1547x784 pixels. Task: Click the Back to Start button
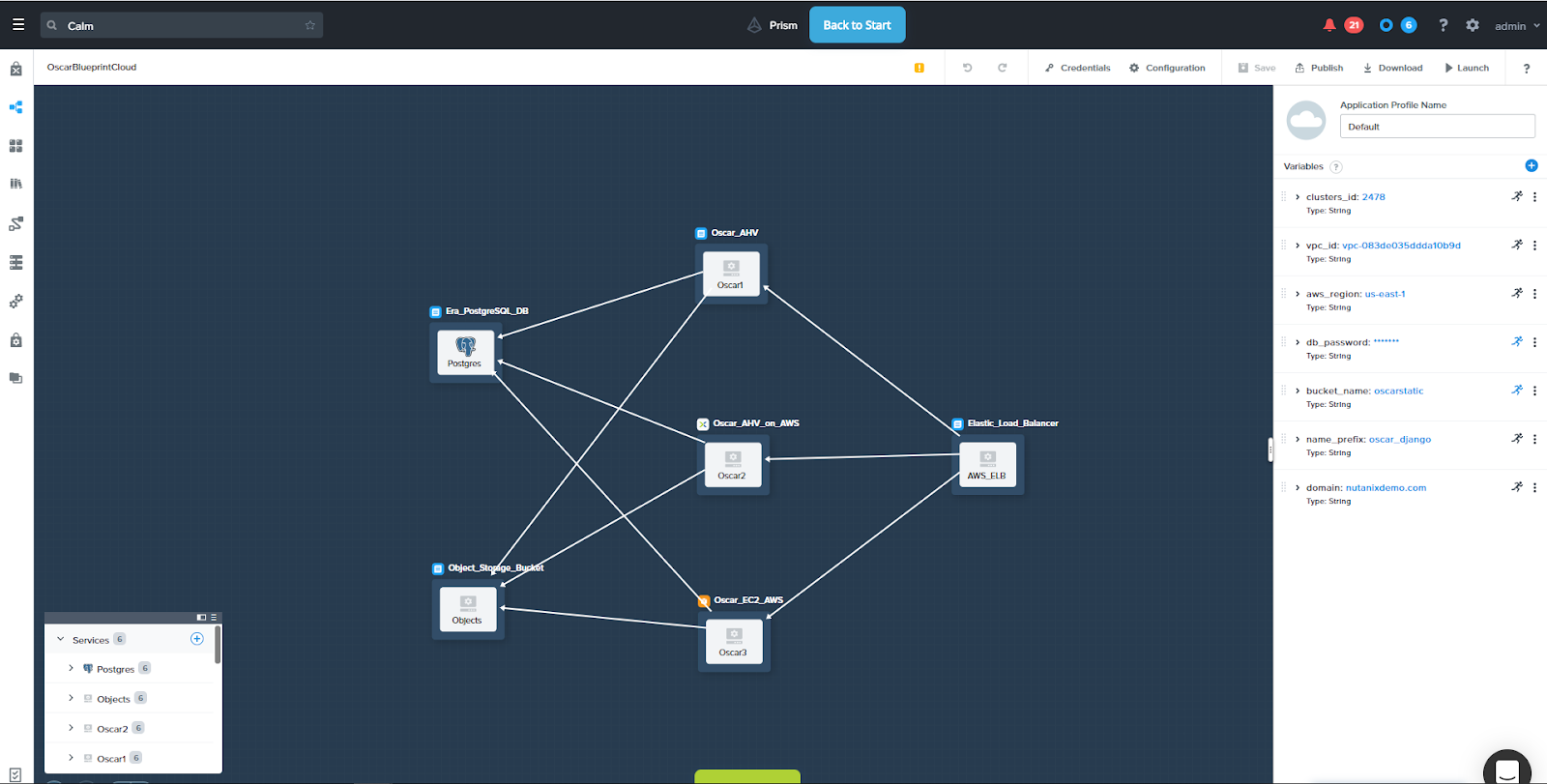pos(857,25)
